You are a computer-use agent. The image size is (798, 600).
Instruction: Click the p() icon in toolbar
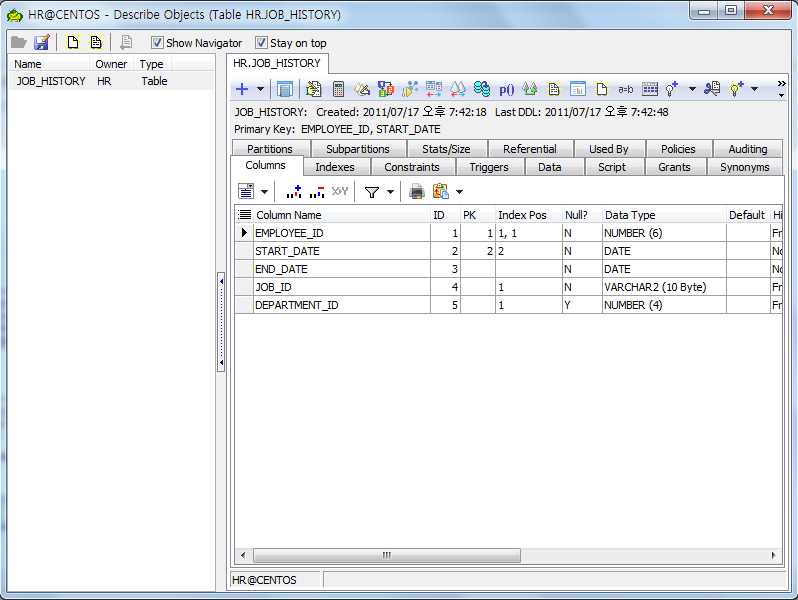[507, 89]
